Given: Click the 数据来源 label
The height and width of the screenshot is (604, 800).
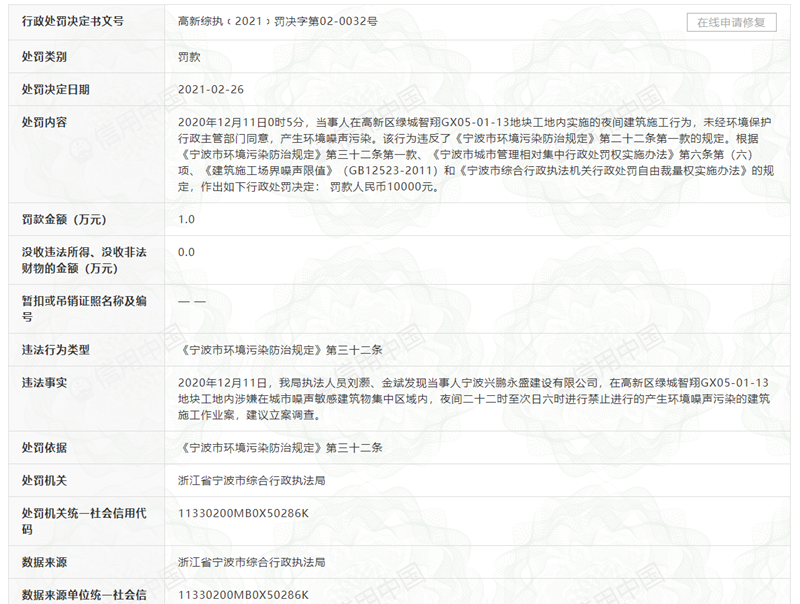Looking at the screenshot, I should pos(44,562).
